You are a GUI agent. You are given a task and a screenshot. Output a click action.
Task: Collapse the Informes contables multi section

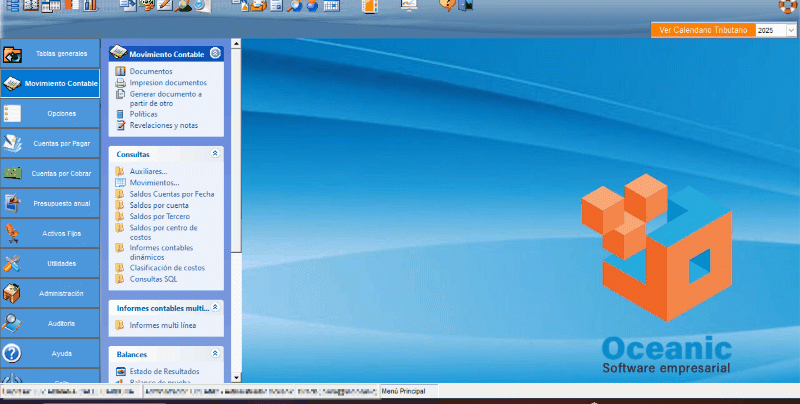point(215,308)
